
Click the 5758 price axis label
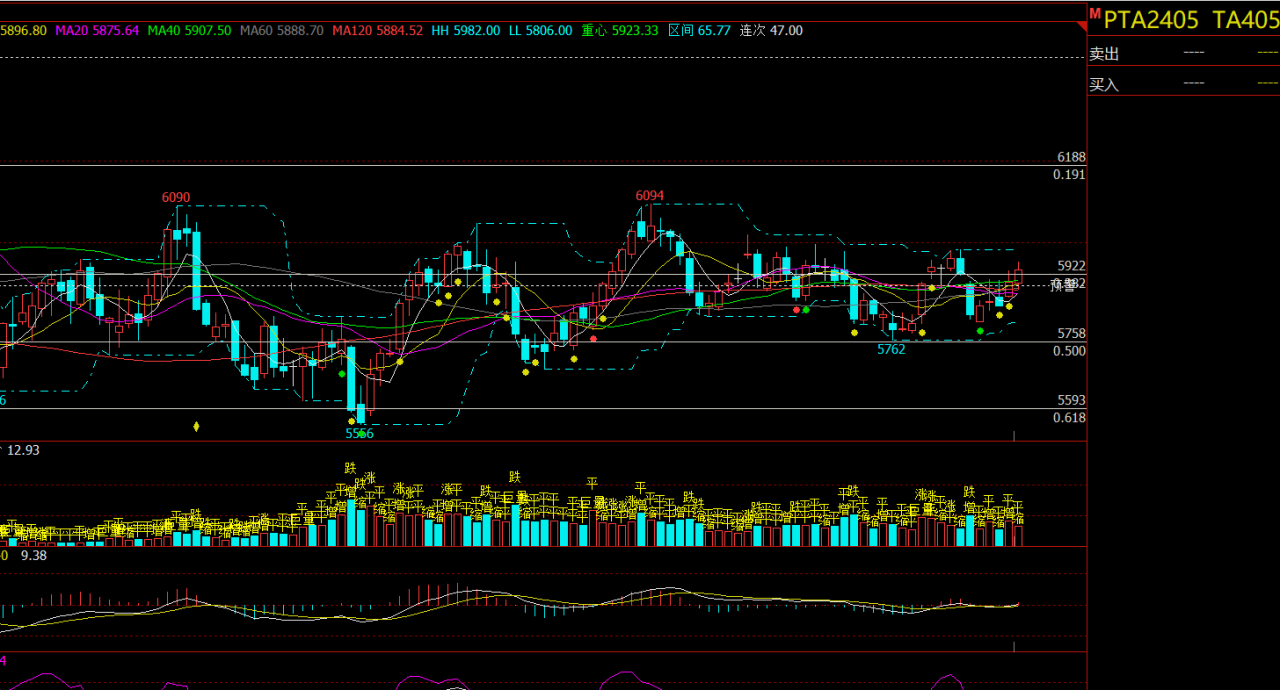coord(1071,334)
